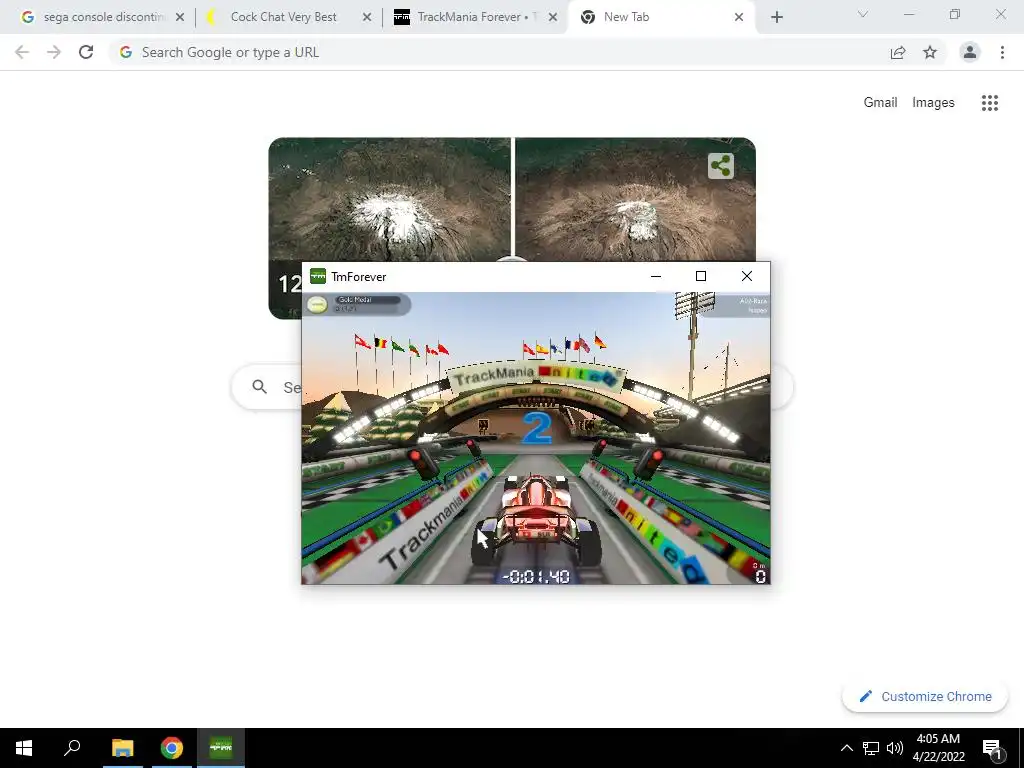Open Google Images link

(933, 103)
